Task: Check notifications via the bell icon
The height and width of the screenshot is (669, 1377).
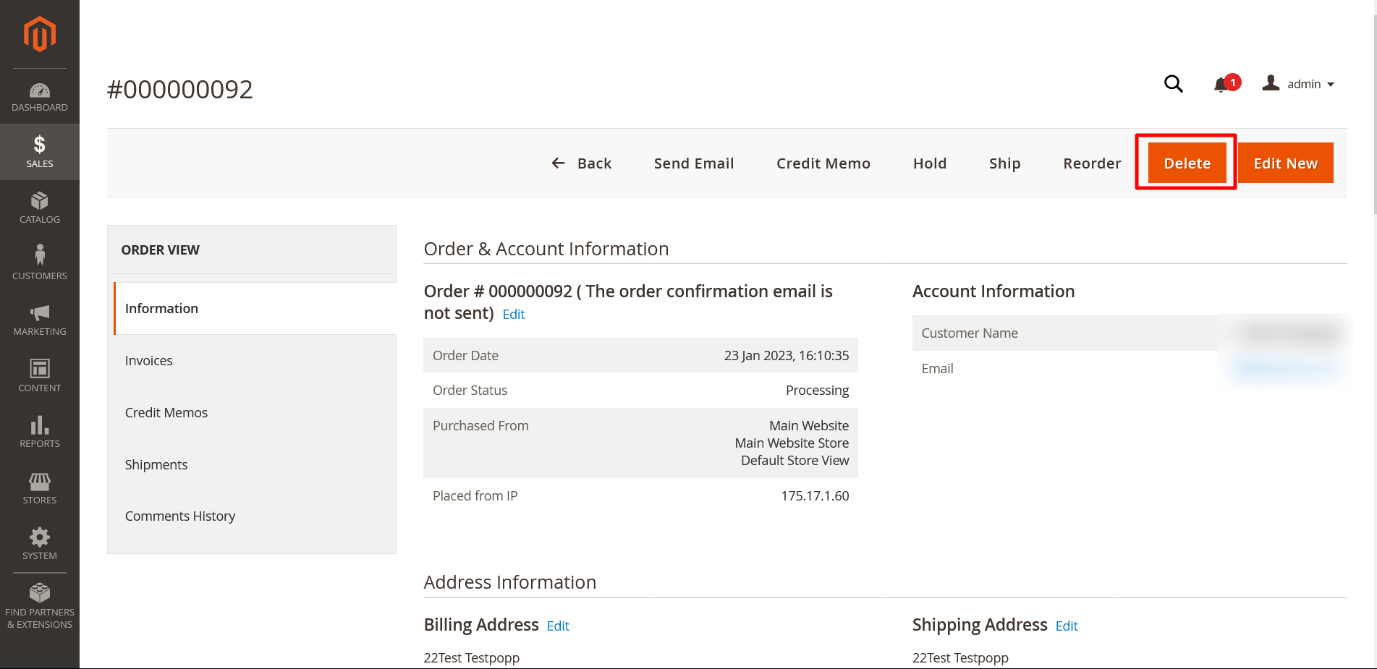Action: (x=1222, y=84)
